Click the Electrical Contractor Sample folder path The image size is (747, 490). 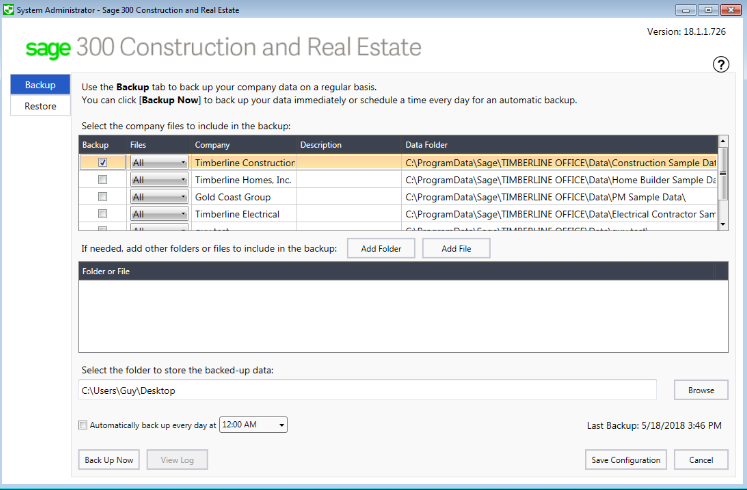pos(560,214)
